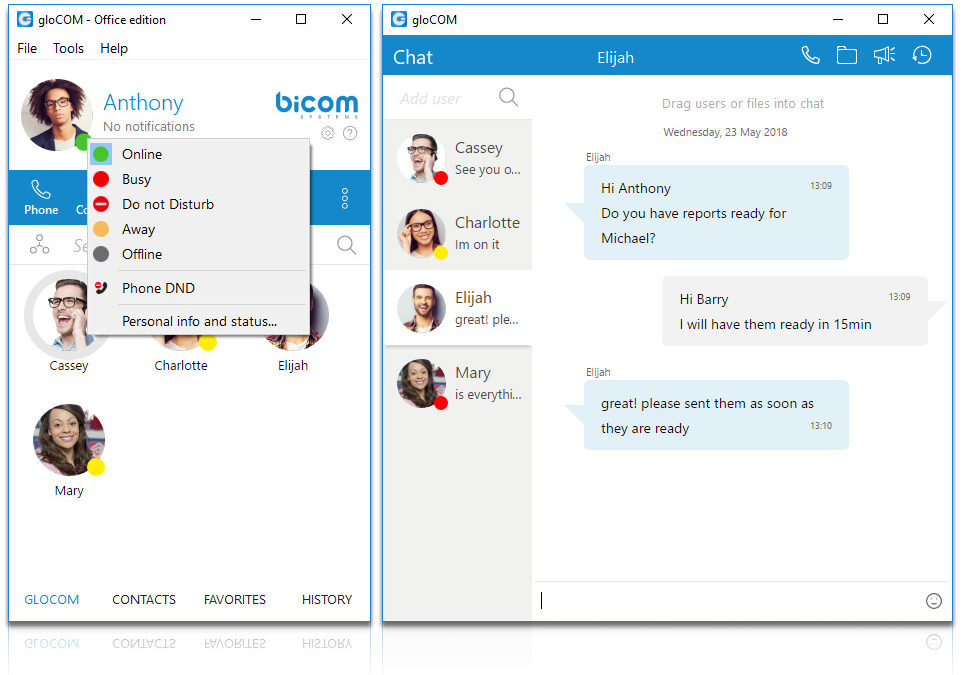Open the file folder icon in chat header
969x675 pixels.
click(x=847, y=56)
